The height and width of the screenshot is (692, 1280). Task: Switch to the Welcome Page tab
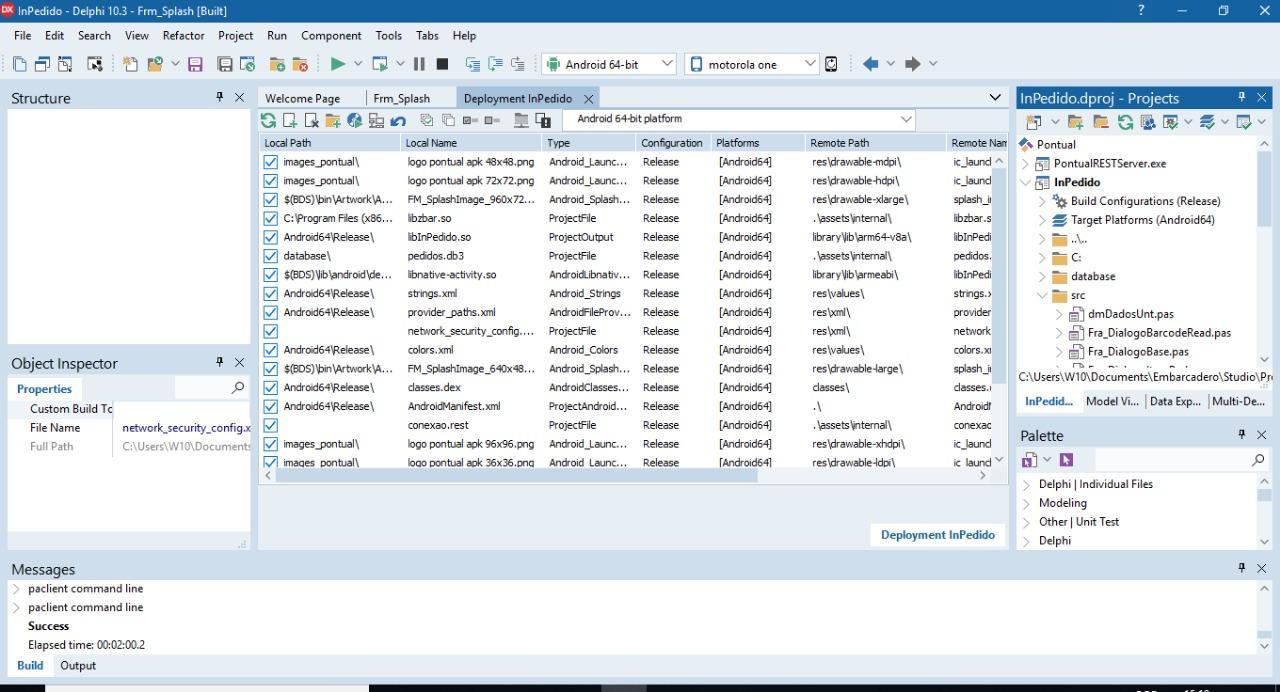[x=302, y=98]
